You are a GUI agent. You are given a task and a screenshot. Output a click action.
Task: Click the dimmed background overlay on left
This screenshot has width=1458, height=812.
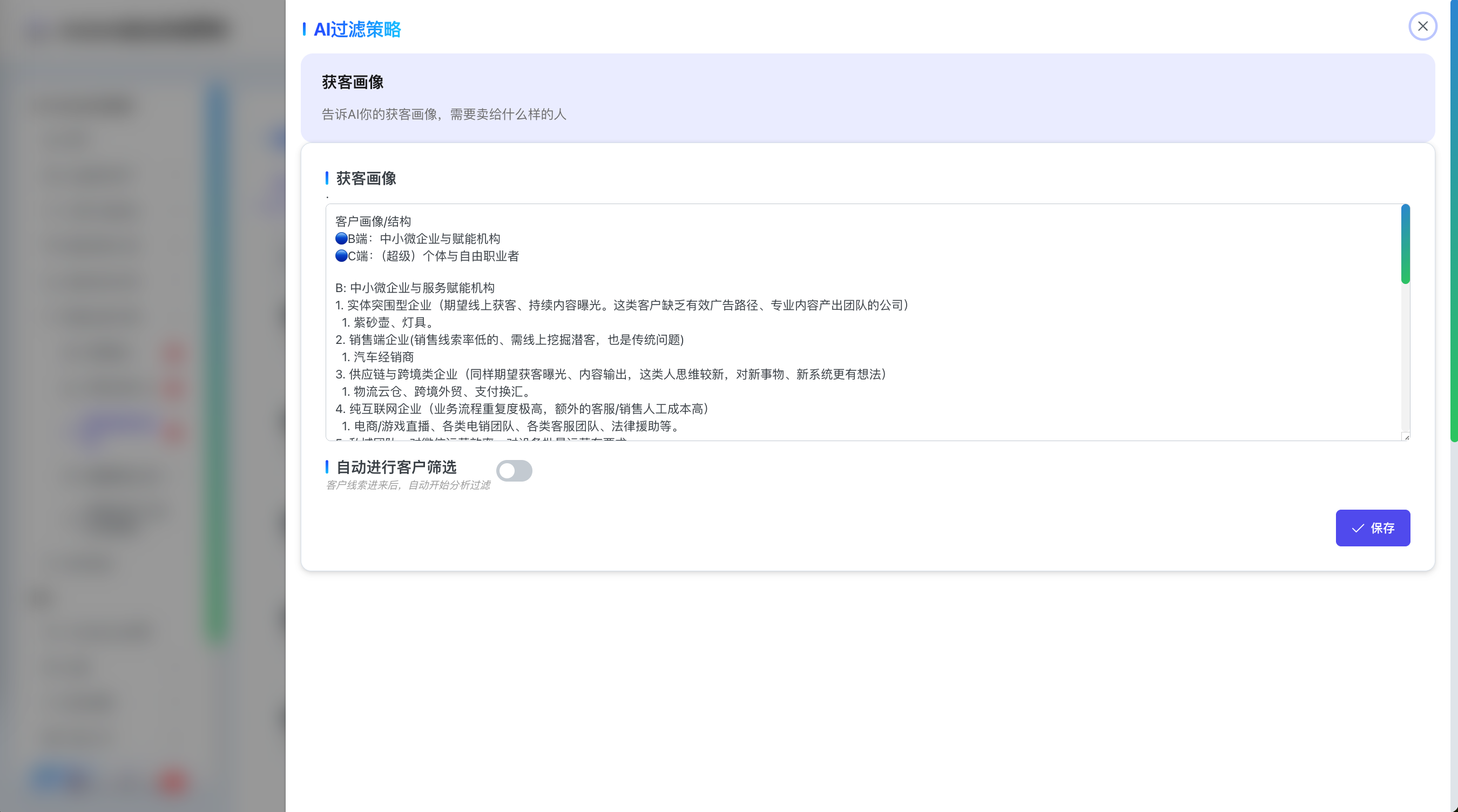pyautogui.click(x=141, y=396)
